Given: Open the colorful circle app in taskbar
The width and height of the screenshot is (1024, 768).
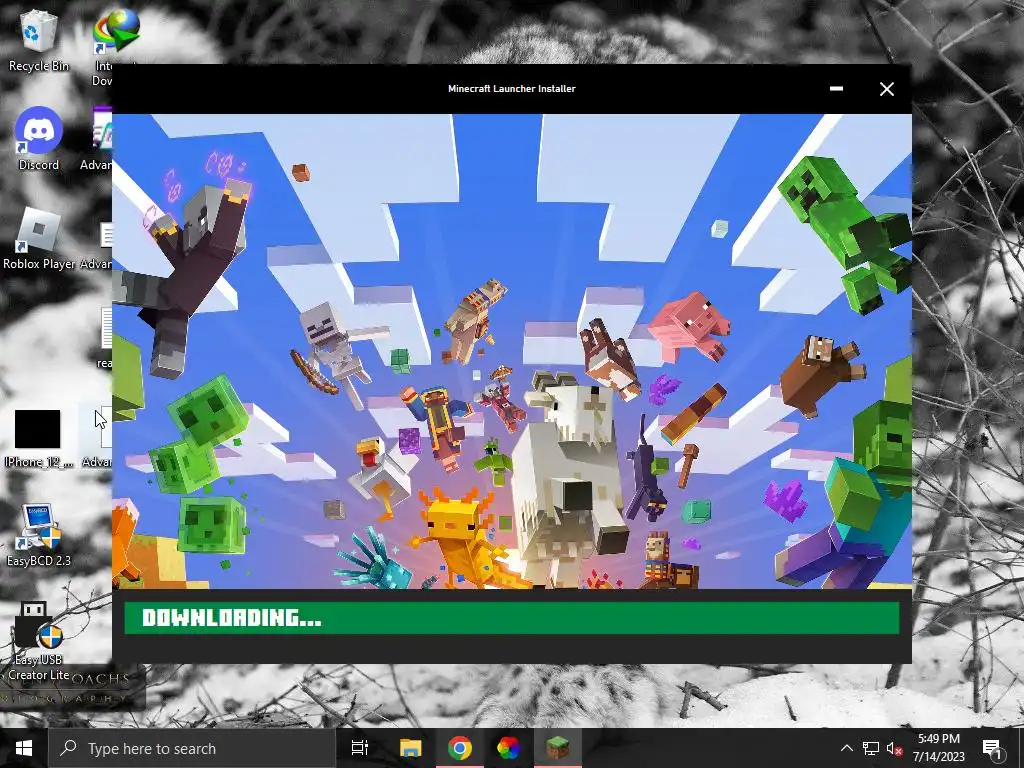Looking at the screenshot, I should [x=508, y=748].
